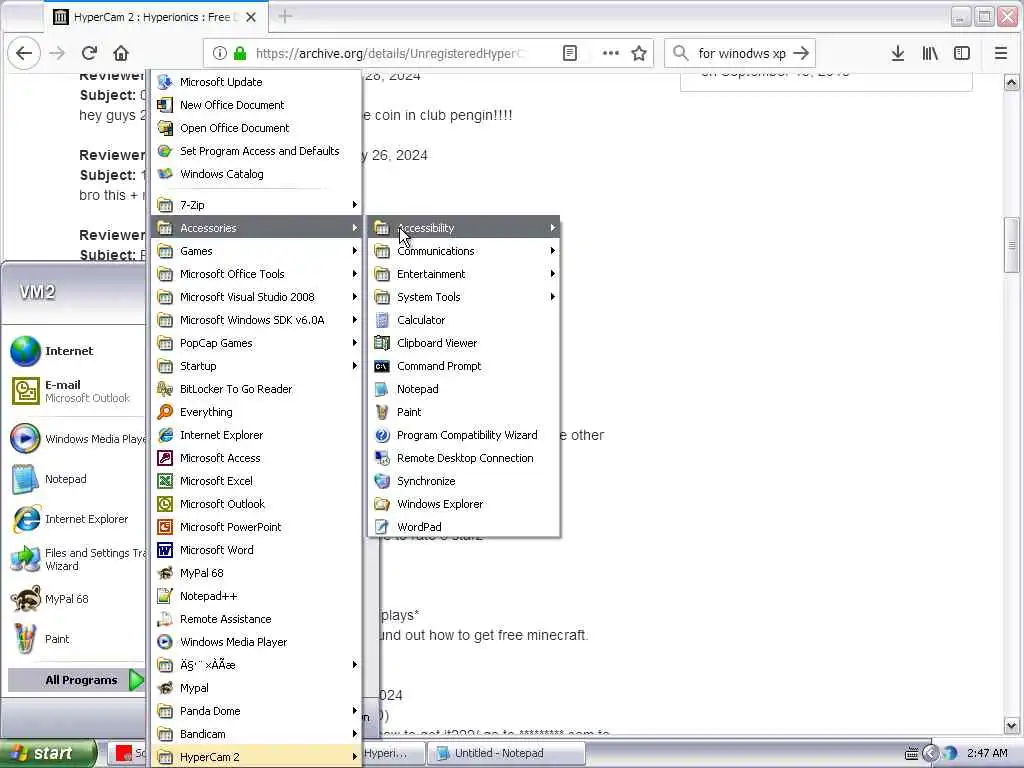Launch Clipboard Viewer

tap(464, 343)
